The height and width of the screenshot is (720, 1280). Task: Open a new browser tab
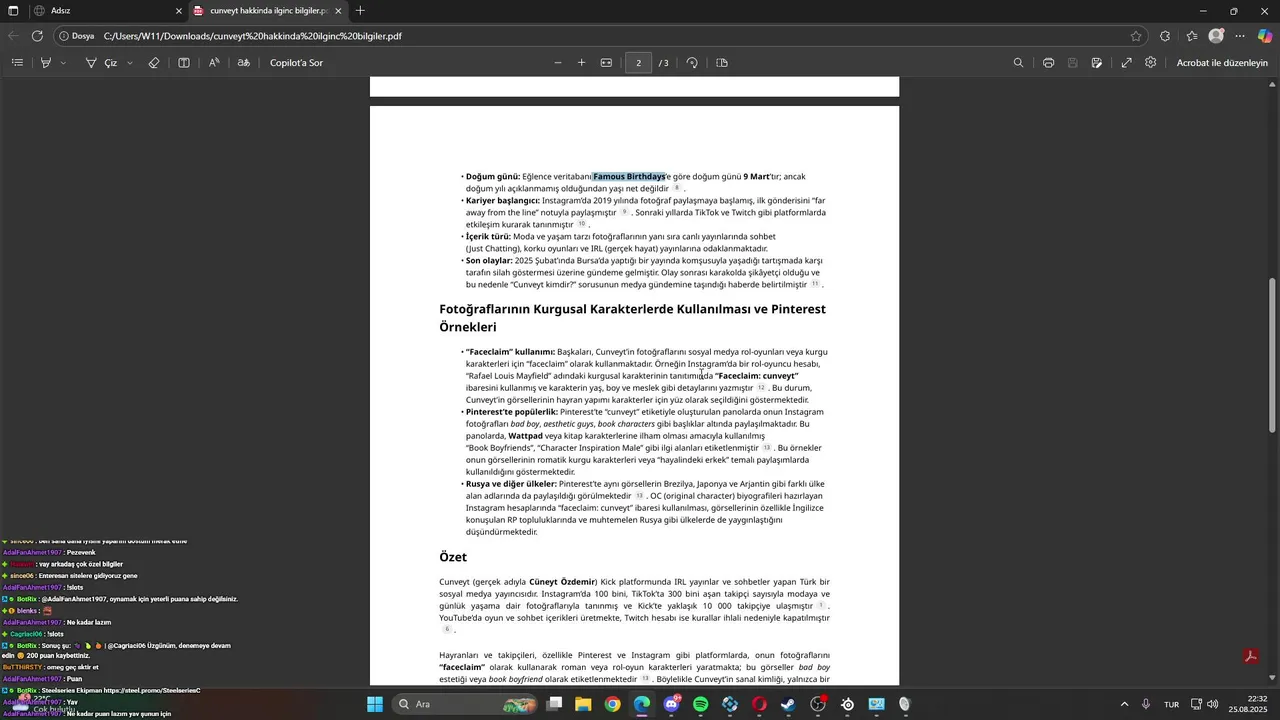click(x=360, y=11)
